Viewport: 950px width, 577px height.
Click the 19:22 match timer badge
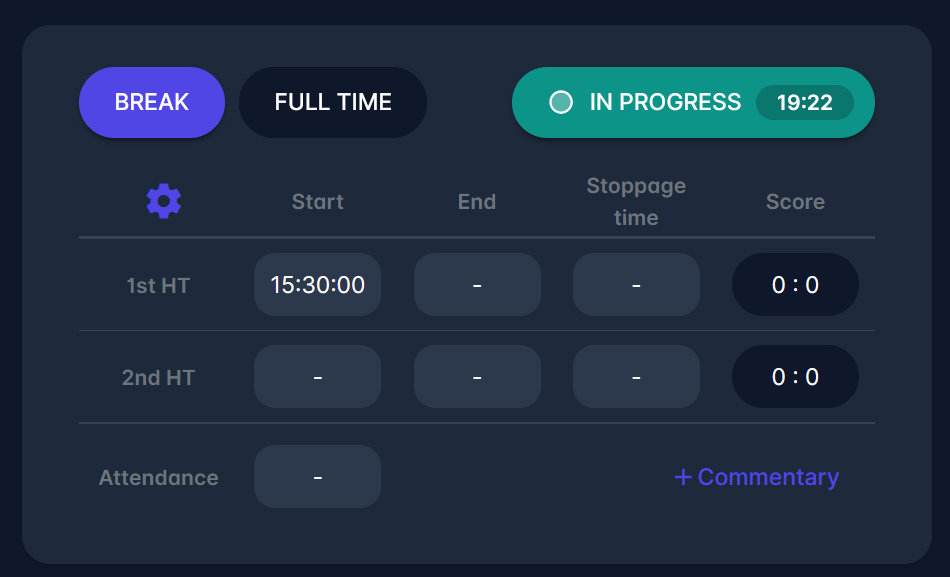click(804, 102)
